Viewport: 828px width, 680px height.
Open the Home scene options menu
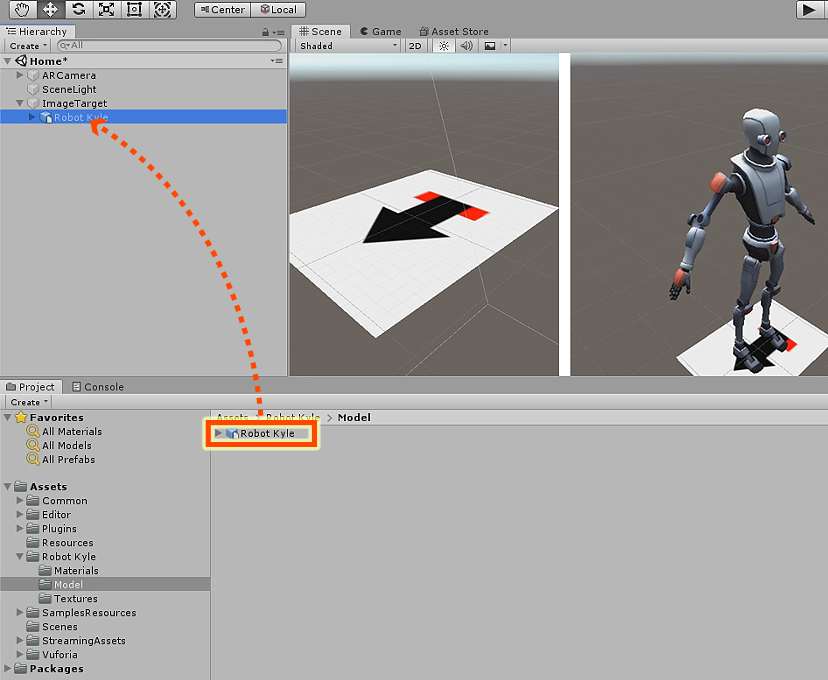(277, 61)
